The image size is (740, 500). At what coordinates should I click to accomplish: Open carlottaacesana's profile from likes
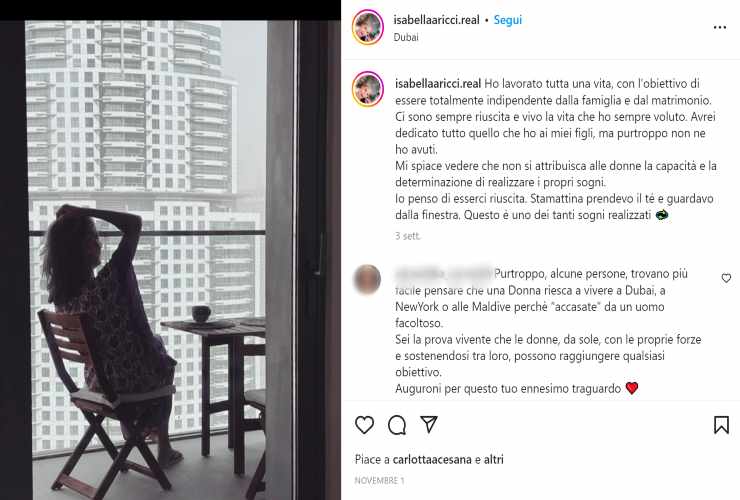(432, 459)
